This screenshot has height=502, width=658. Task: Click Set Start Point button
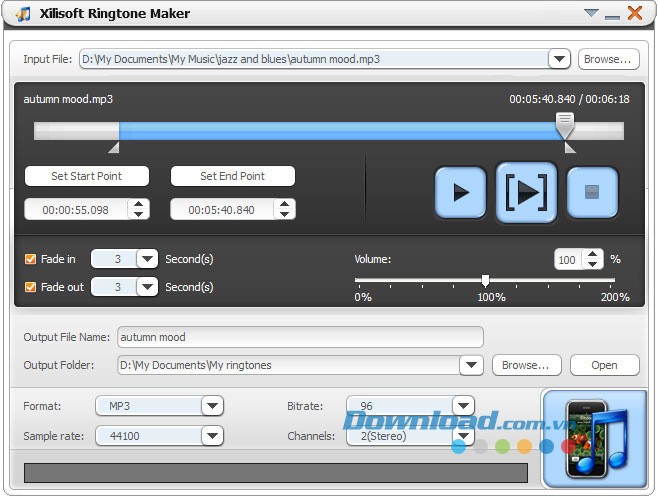pyautogui.click(x=87, y=176)
